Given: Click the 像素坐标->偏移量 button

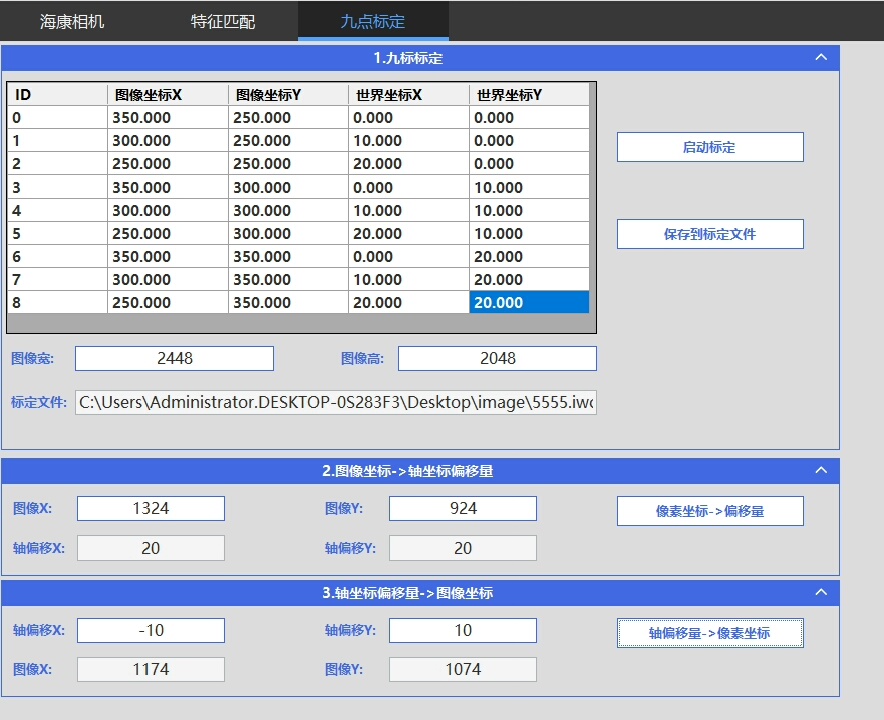Looking at the screenshot, I should (x=709, y=511).
